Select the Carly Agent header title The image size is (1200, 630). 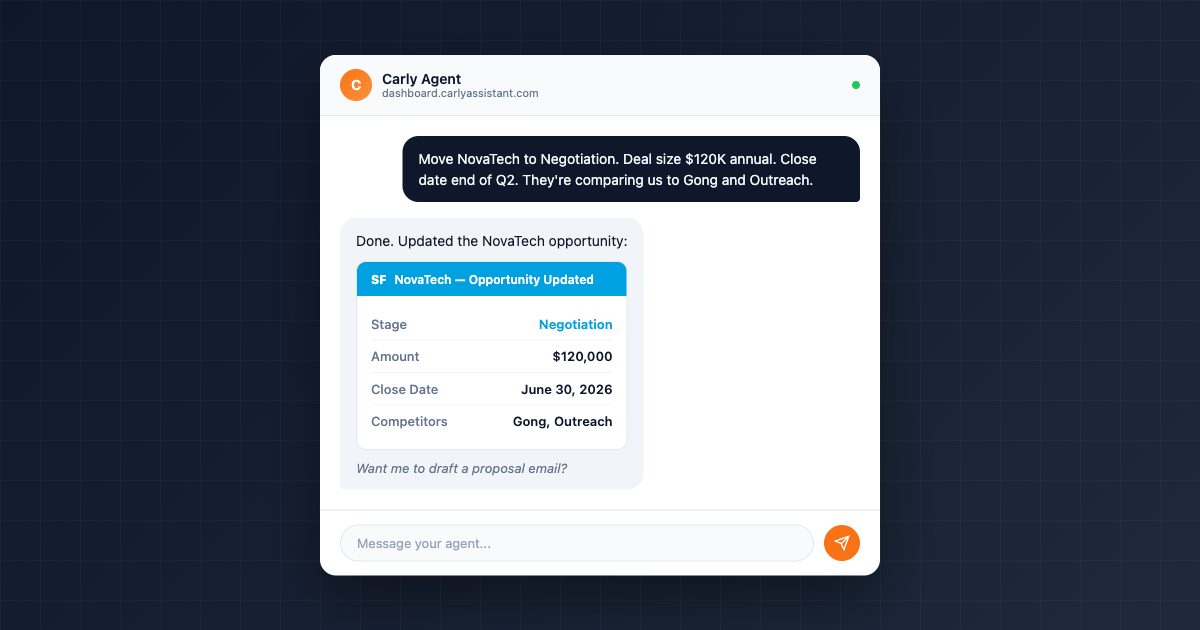pos(420,78)
